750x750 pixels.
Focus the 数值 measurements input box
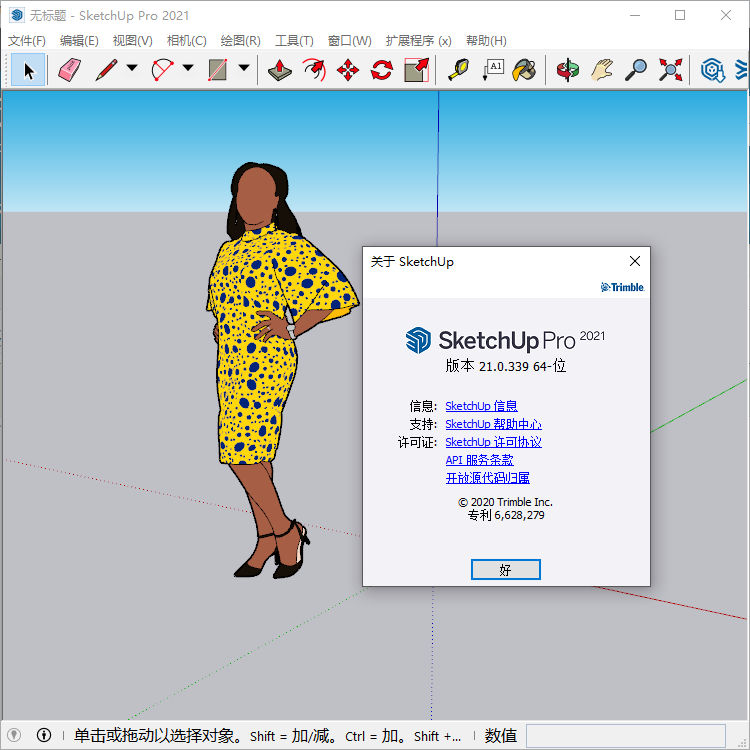(x=626, y=736)
